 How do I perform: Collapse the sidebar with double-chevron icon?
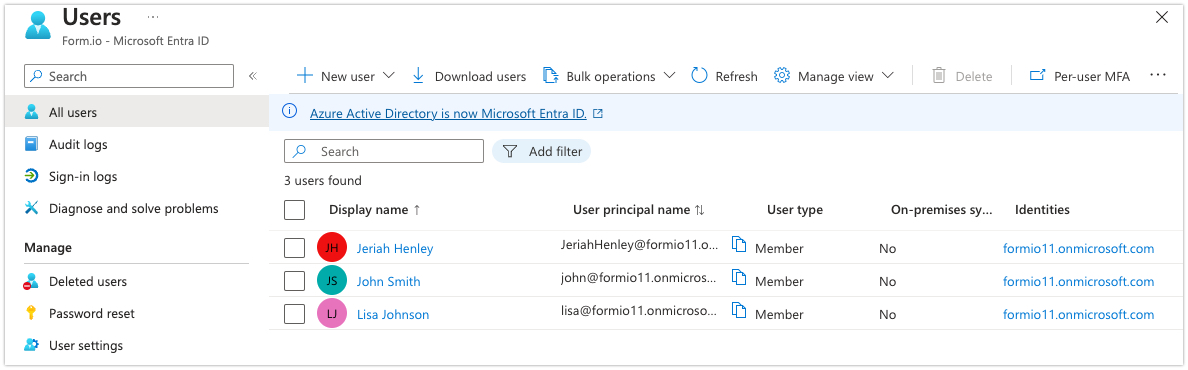tap(253, 76)
